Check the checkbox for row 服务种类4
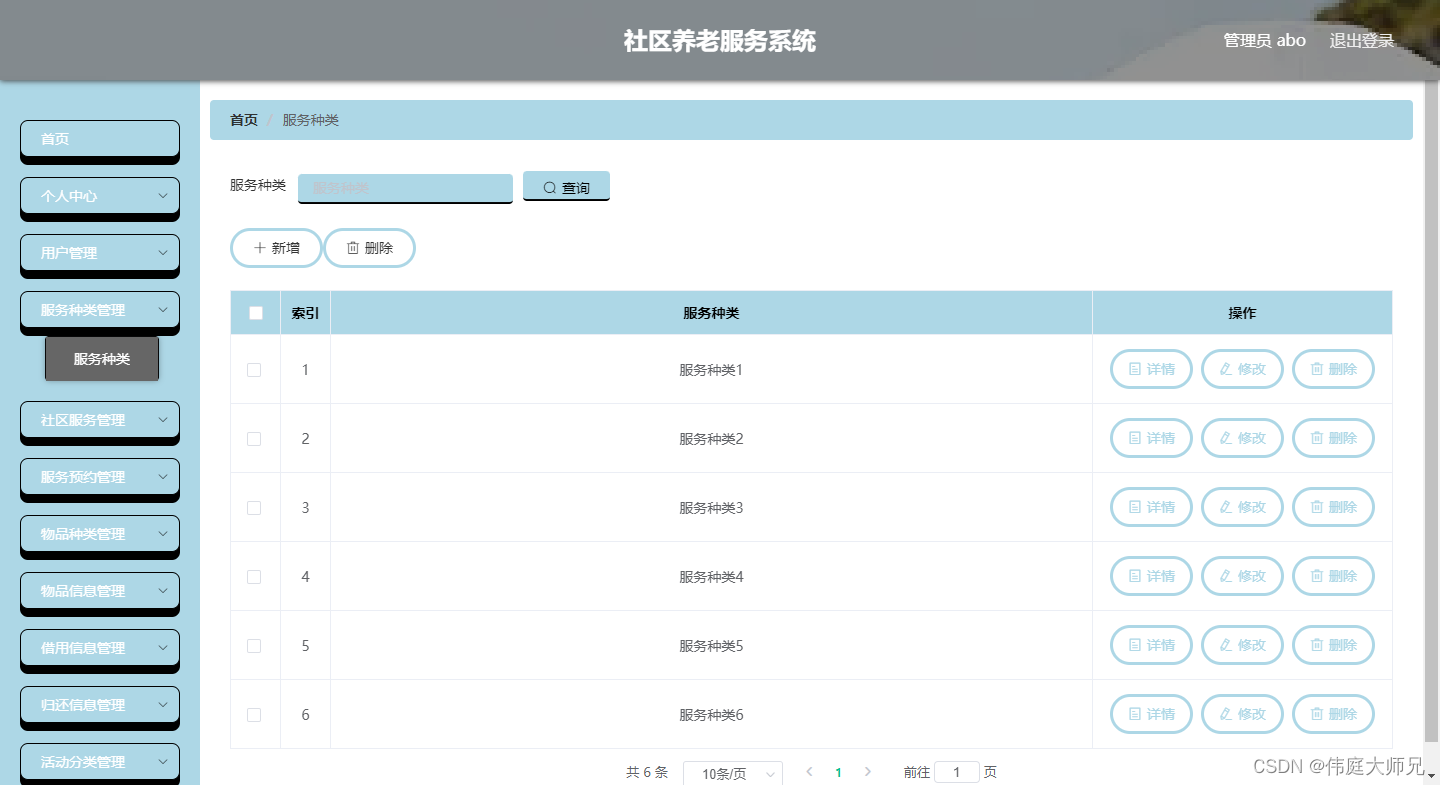This screenshot has width=1440, height=785. (x=254, y=577)
